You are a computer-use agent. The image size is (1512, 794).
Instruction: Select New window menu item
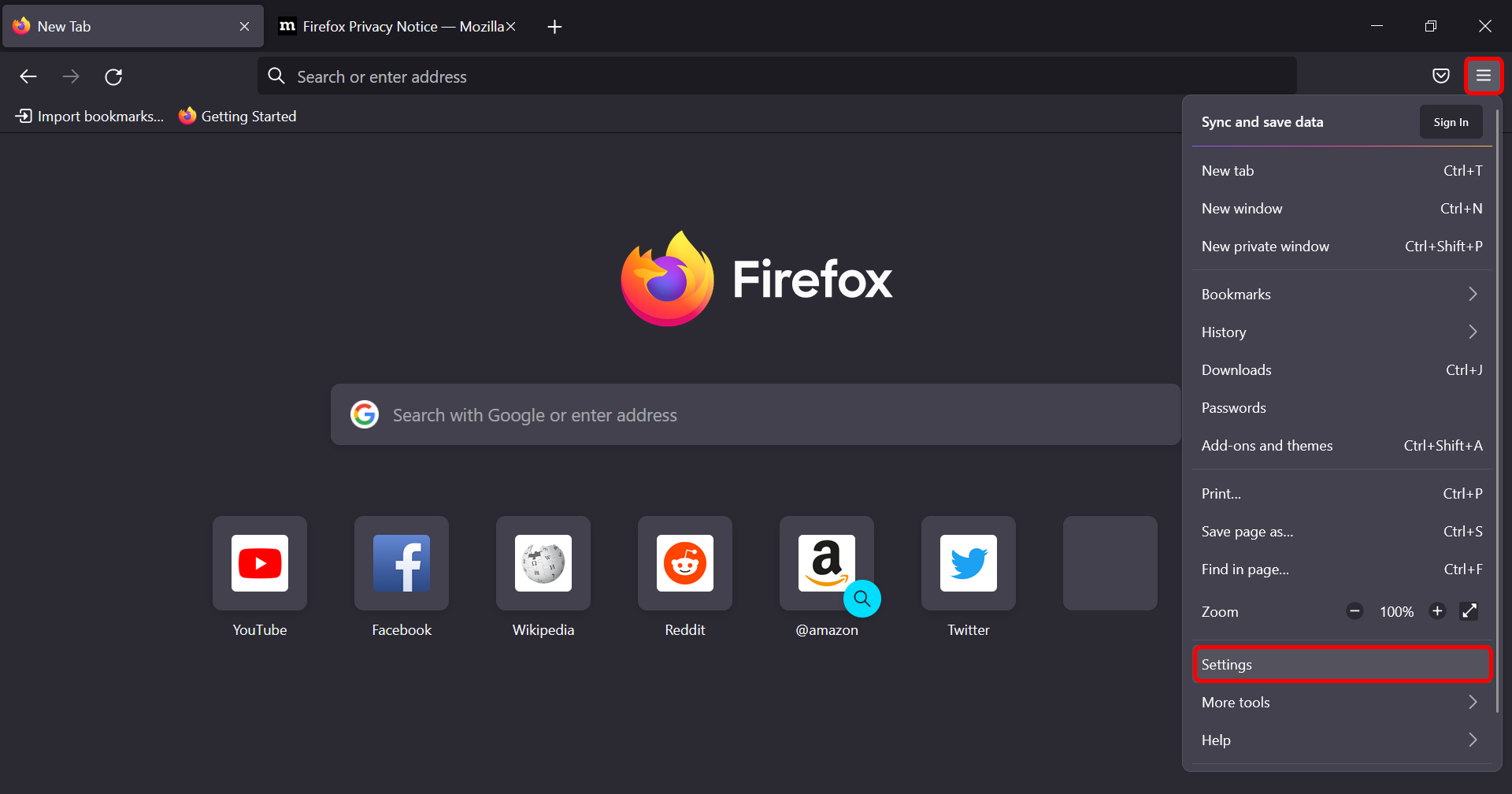click(1342, 209)
